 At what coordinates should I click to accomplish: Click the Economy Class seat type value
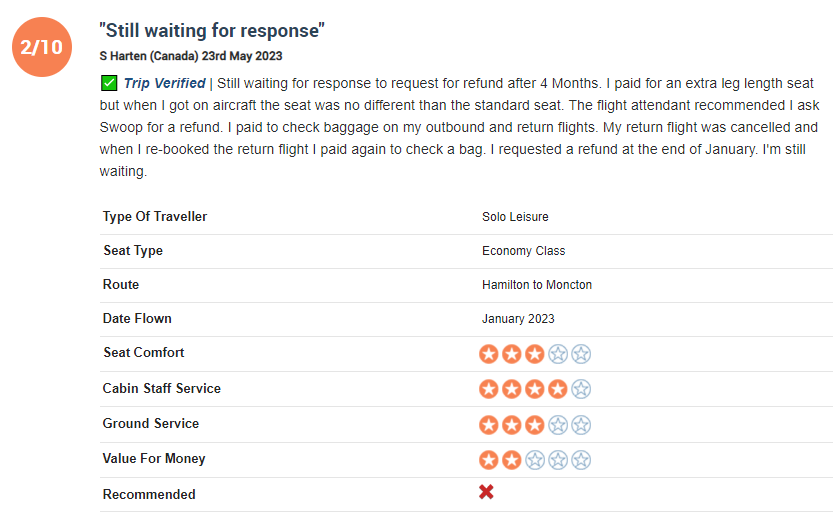(523, 251)
